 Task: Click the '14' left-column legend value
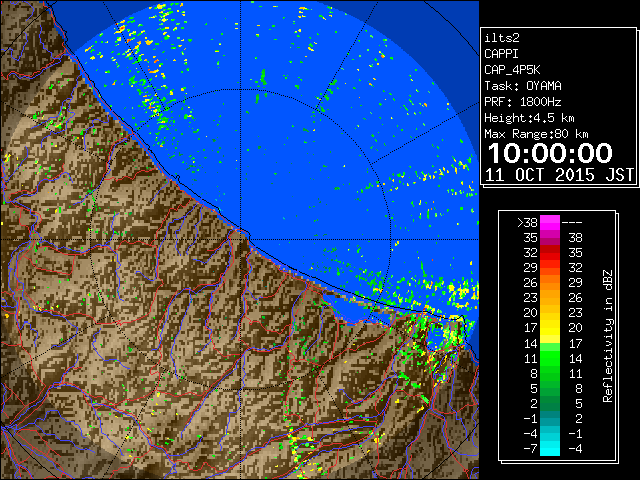[531, 344]
